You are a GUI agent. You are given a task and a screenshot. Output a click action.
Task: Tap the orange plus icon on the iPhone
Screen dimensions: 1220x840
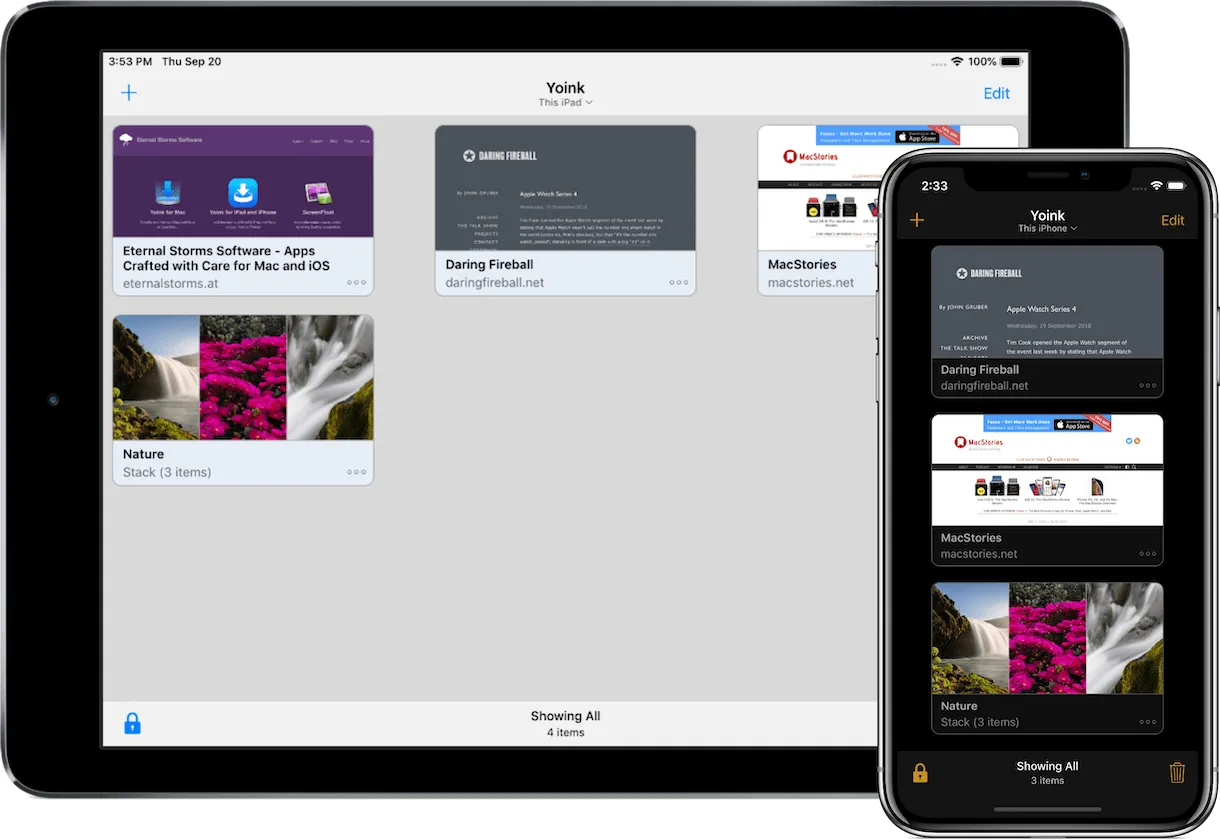pos(917,220)
